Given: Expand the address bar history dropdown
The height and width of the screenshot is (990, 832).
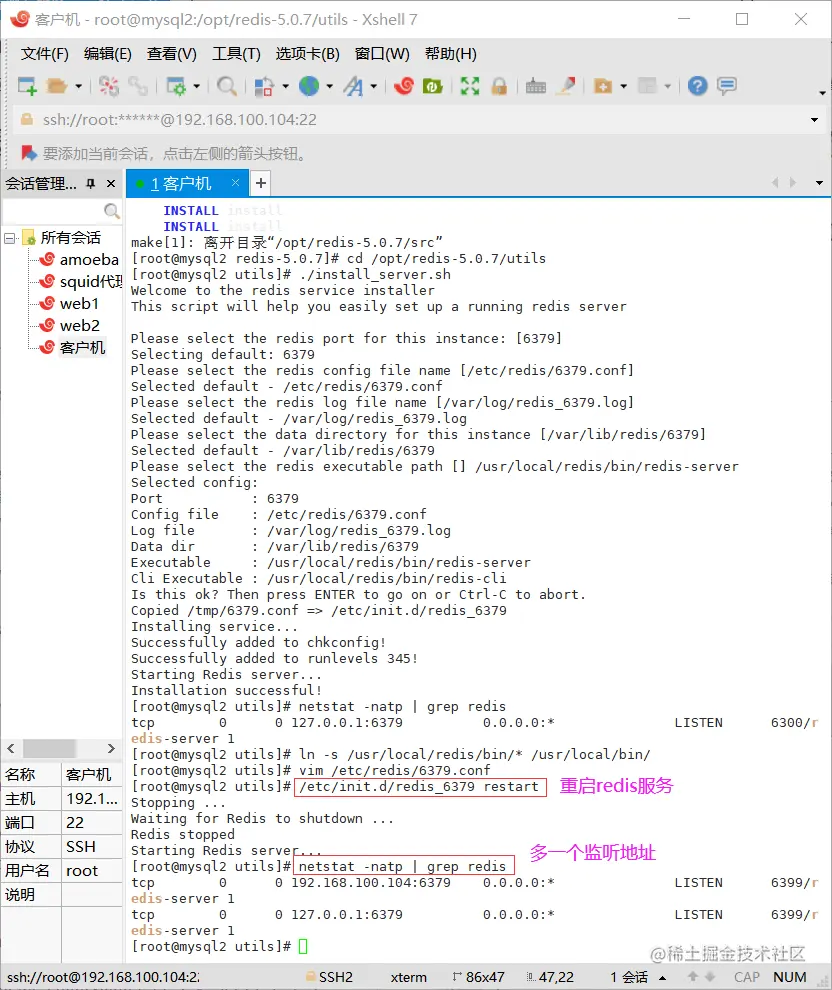Looking at the screenshot, I should point(814,120).
